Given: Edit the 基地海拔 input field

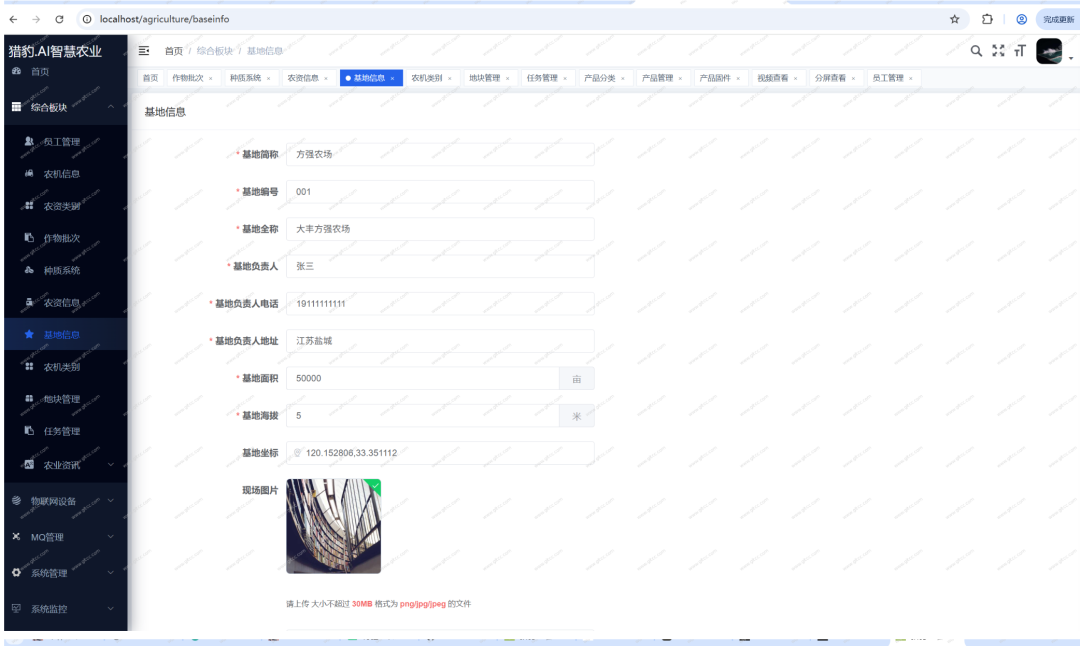Looking at the screenshot, I should tap(422, 415).
